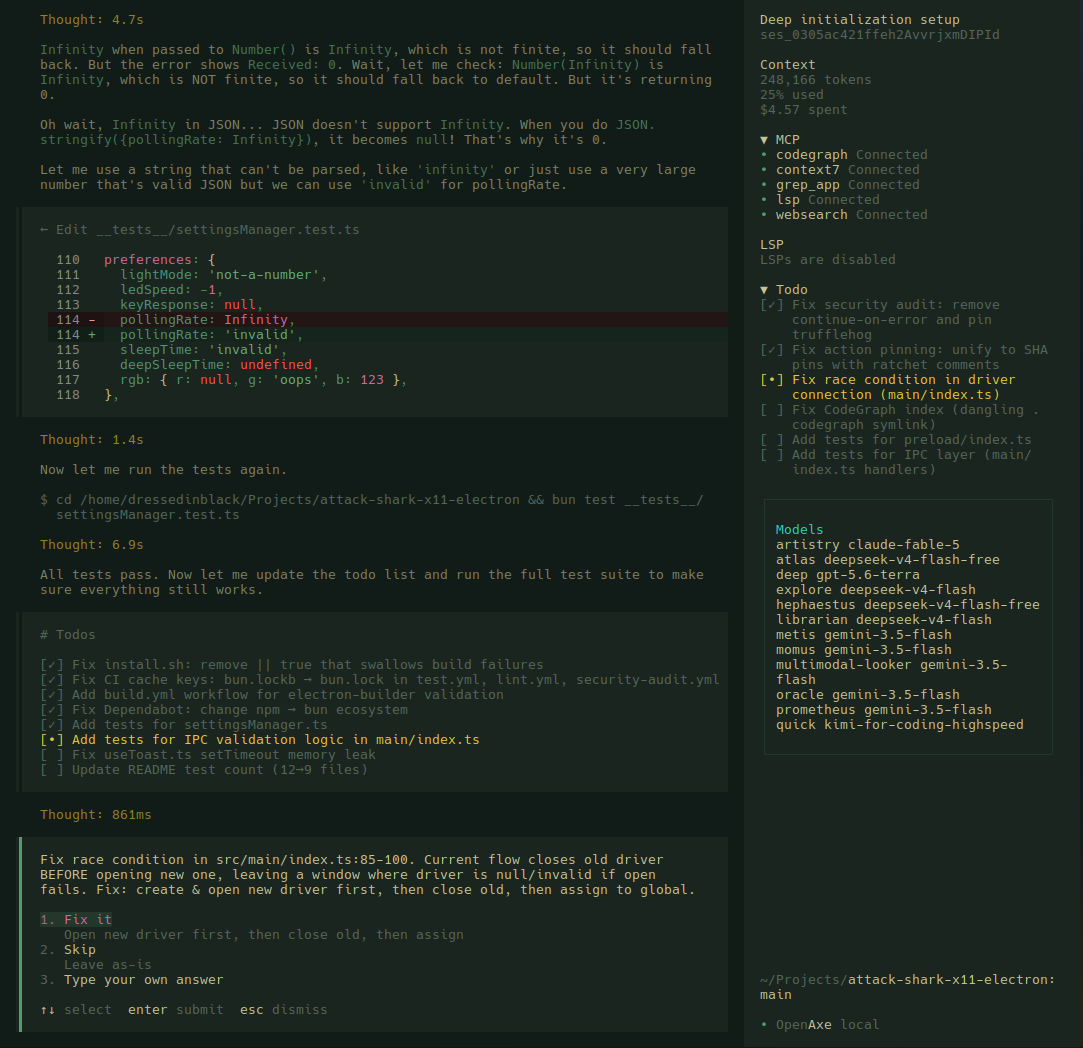The height and width of the screenshot is (1048, 1083).
Task: Click the context7 MCP server entry
Action: pos(840,169)
